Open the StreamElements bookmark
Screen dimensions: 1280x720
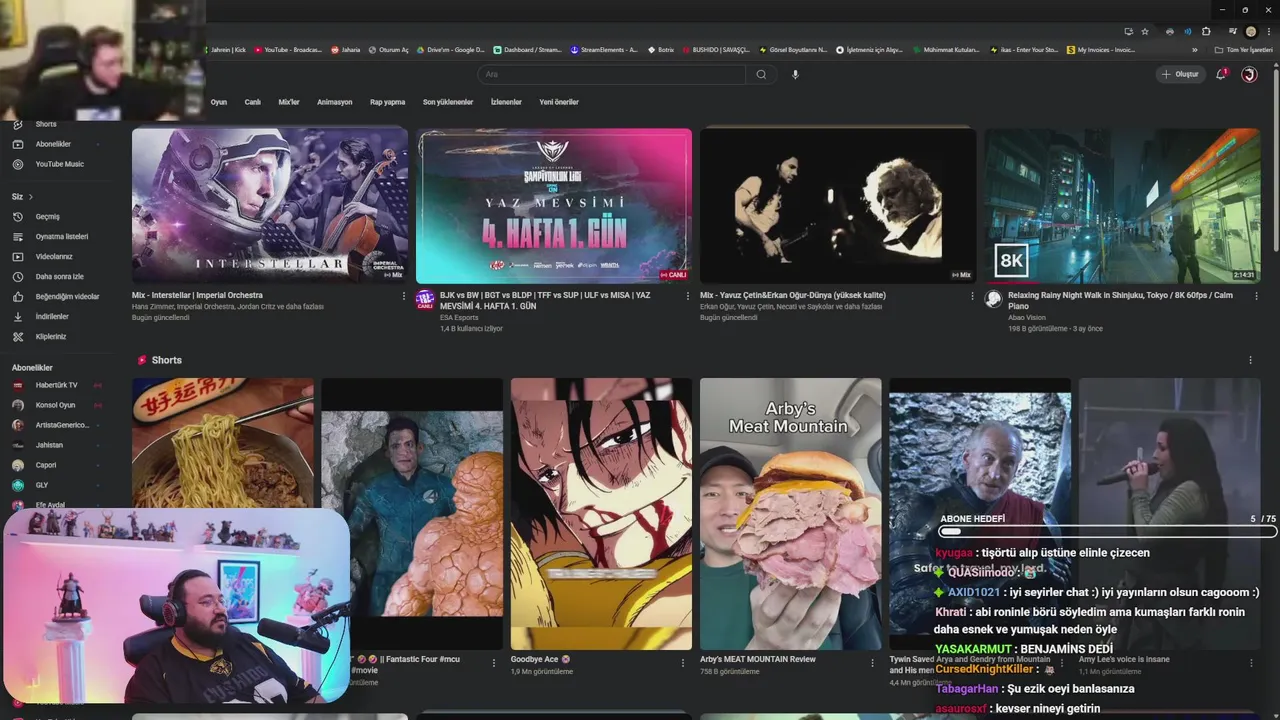(x=604, y=49)
